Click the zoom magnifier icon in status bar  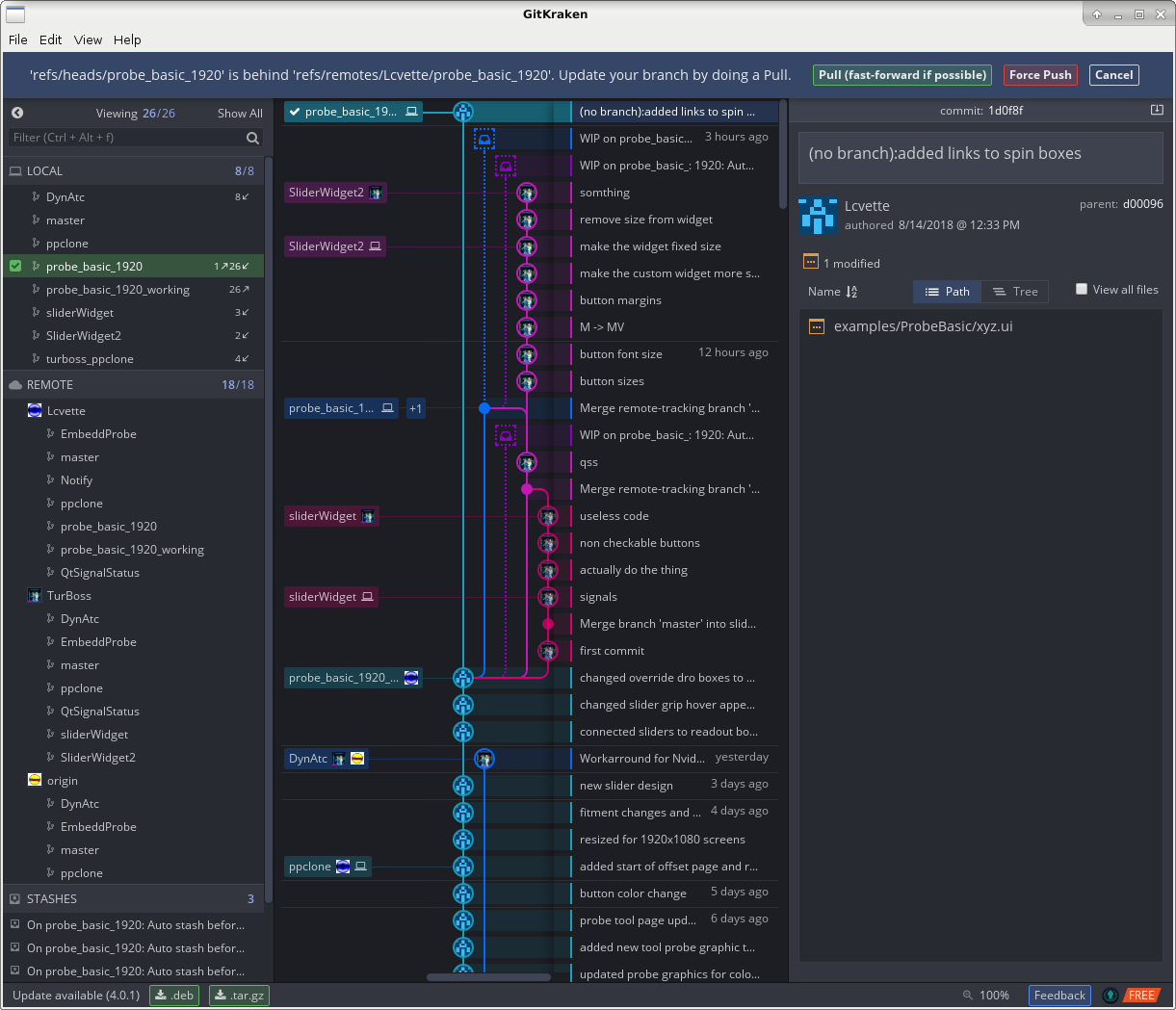[968, 996]
